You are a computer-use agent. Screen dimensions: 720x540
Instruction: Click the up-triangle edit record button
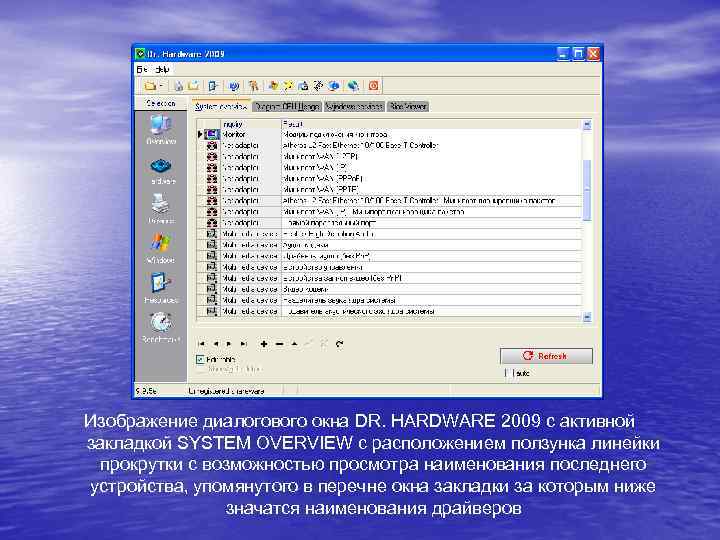pos(294,343)
